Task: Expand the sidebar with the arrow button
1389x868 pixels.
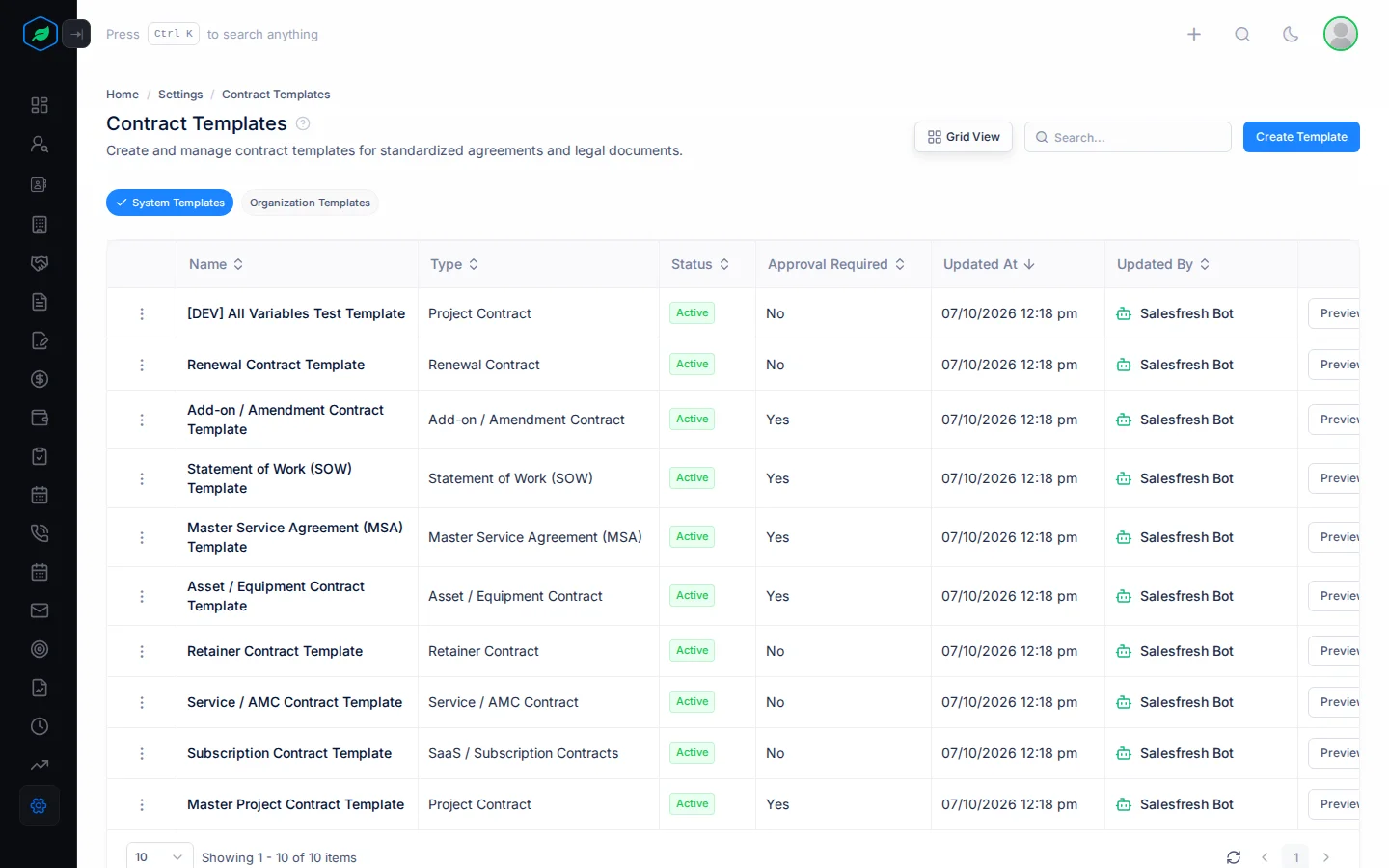Action: coord(76,34)
